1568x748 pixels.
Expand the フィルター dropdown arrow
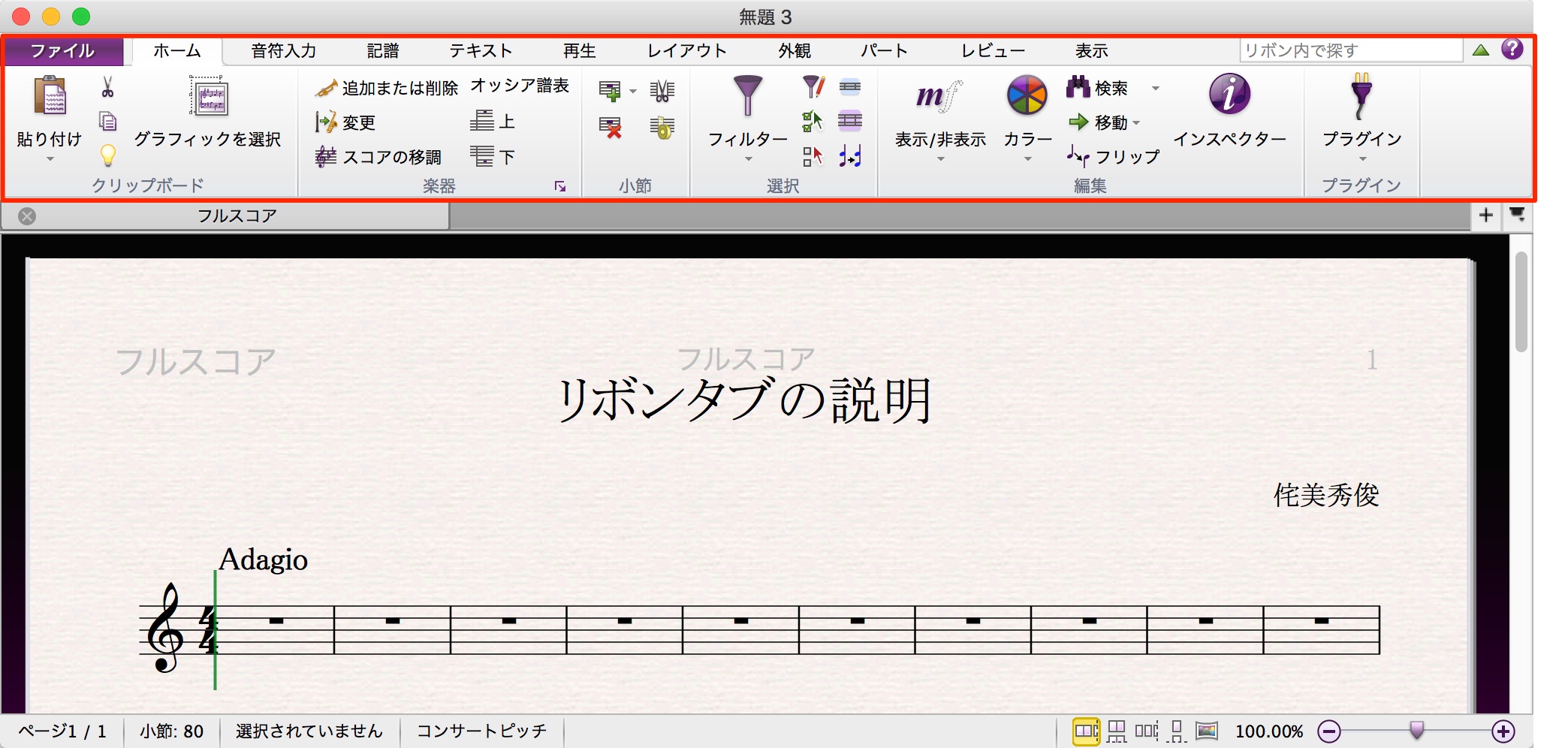(748, 158)
